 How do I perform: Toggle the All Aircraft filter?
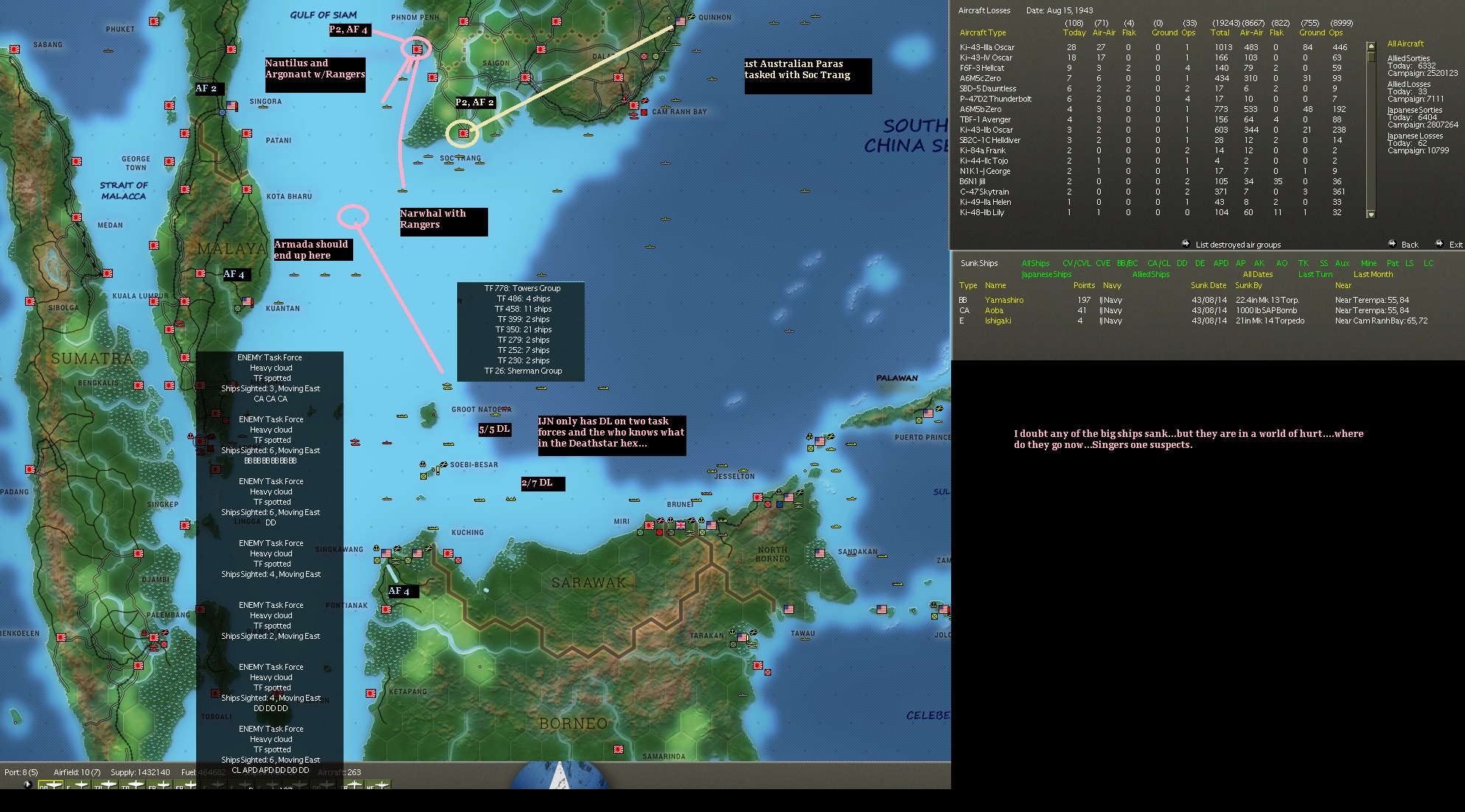[x=1405, y=43]
